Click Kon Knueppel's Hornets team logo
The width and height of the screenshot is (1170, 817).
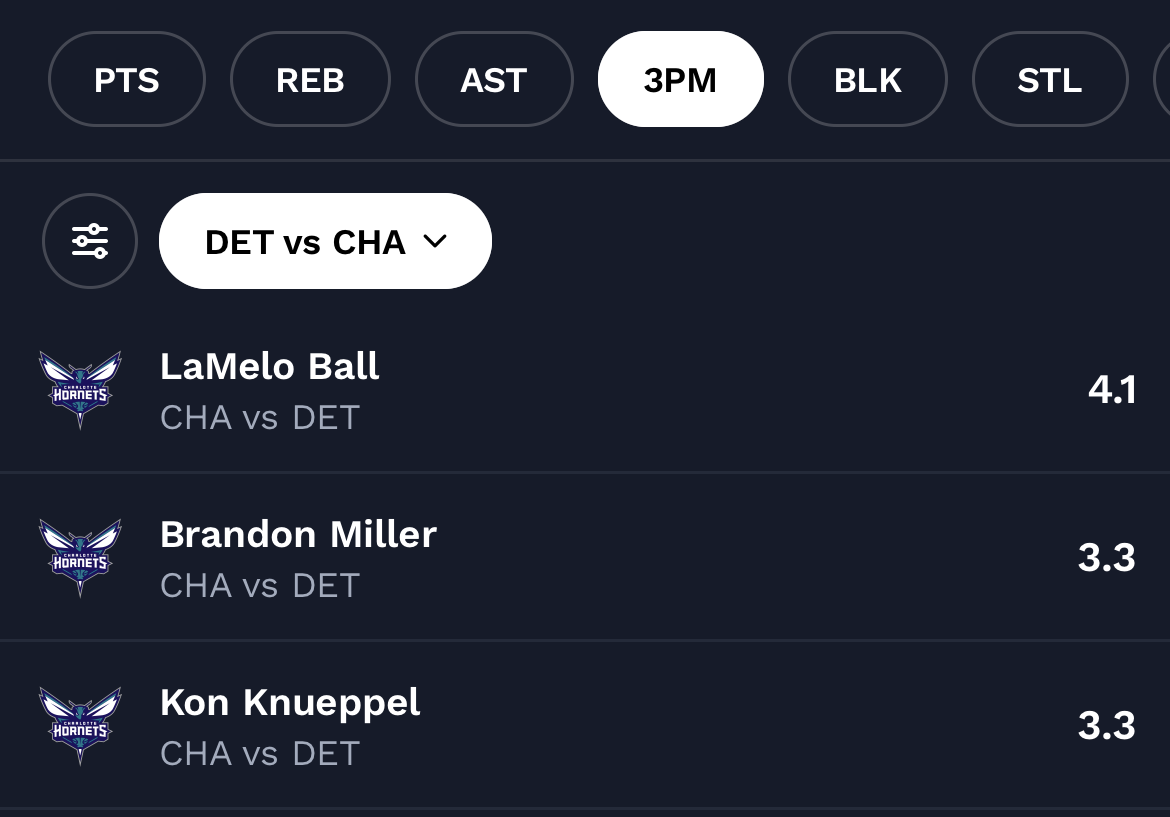tap(80, 726)
